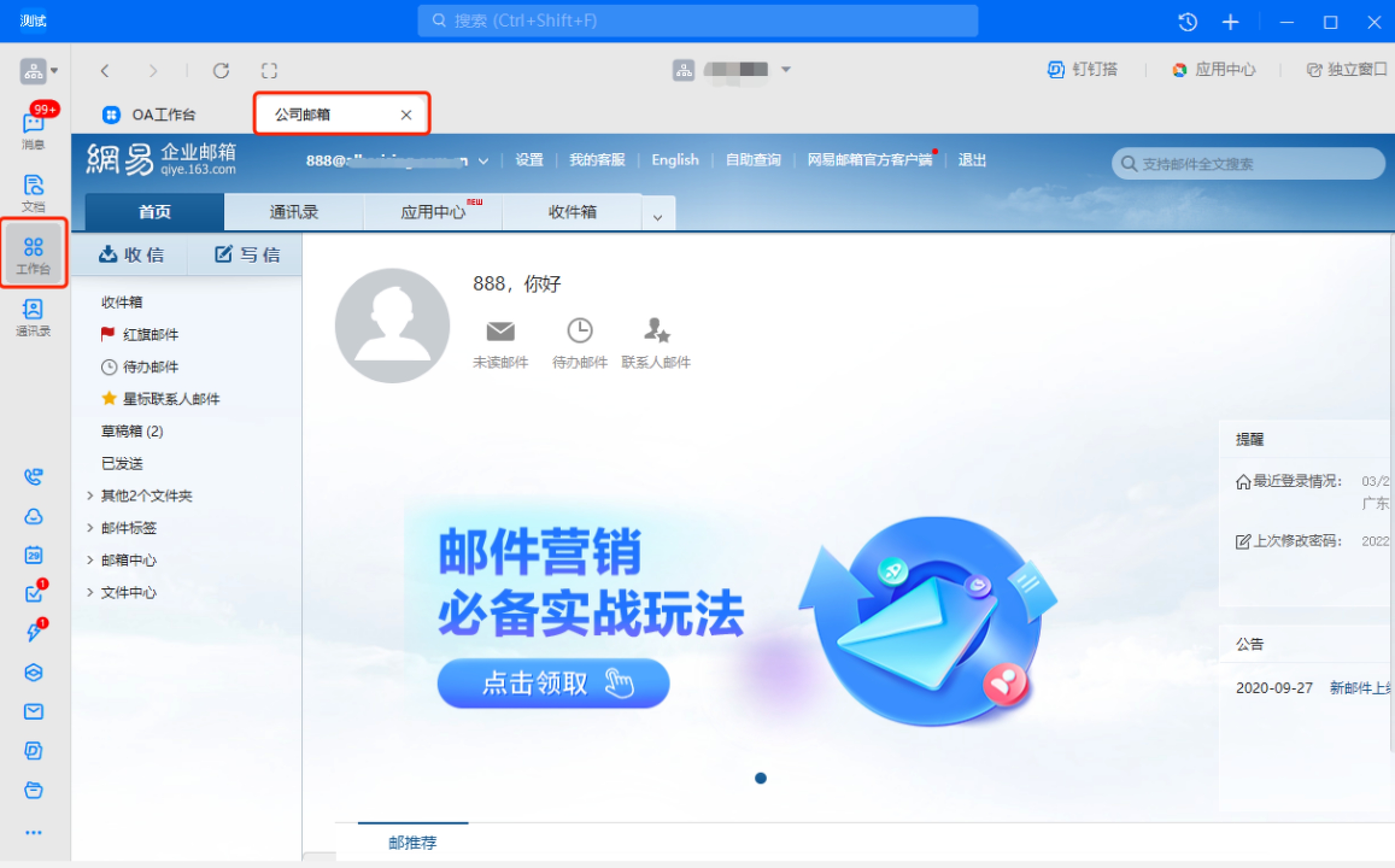Switch to the 通讯录 mail tab
The width and height of the screenshot is (1395, 868).
[x=294, y=212]
